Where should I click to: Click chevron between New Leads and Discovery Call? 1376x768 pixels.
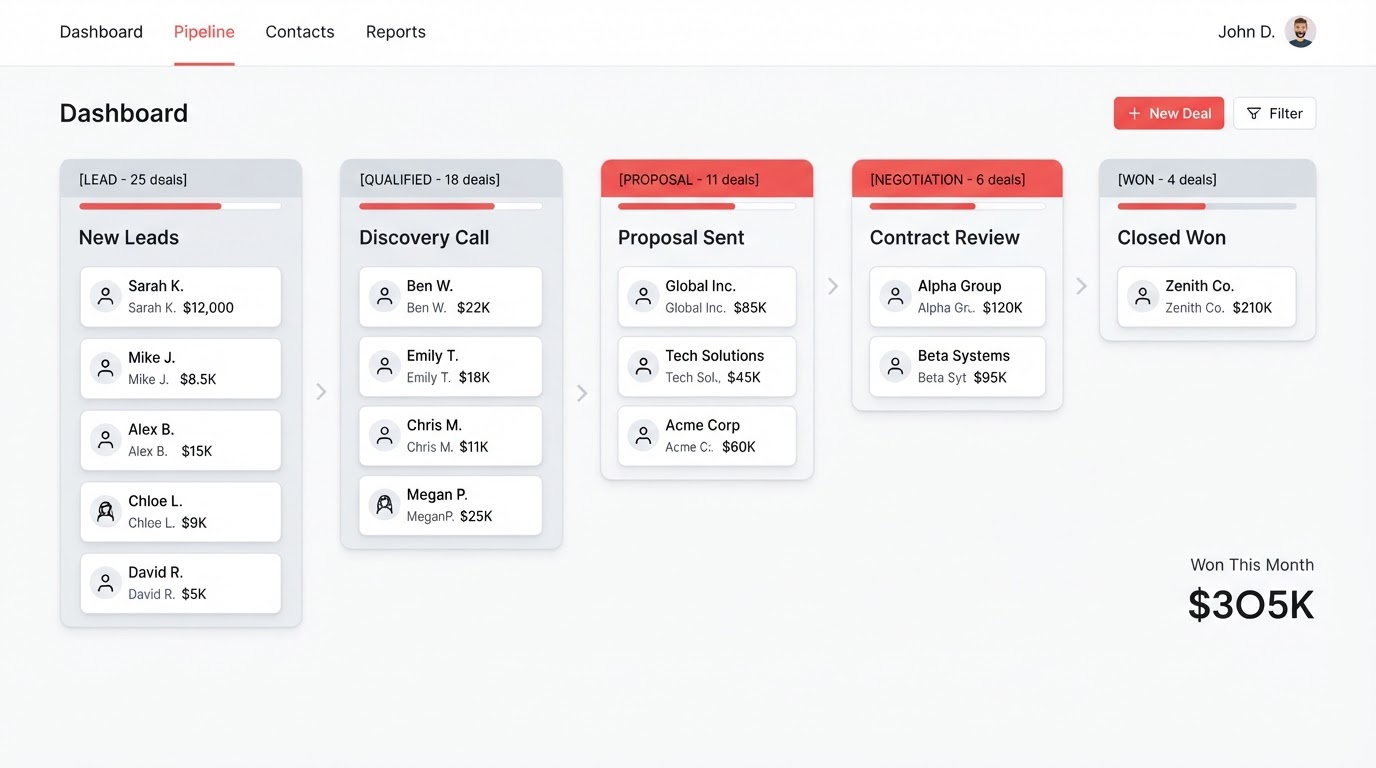pyautogui.click(x=321, y=392)
